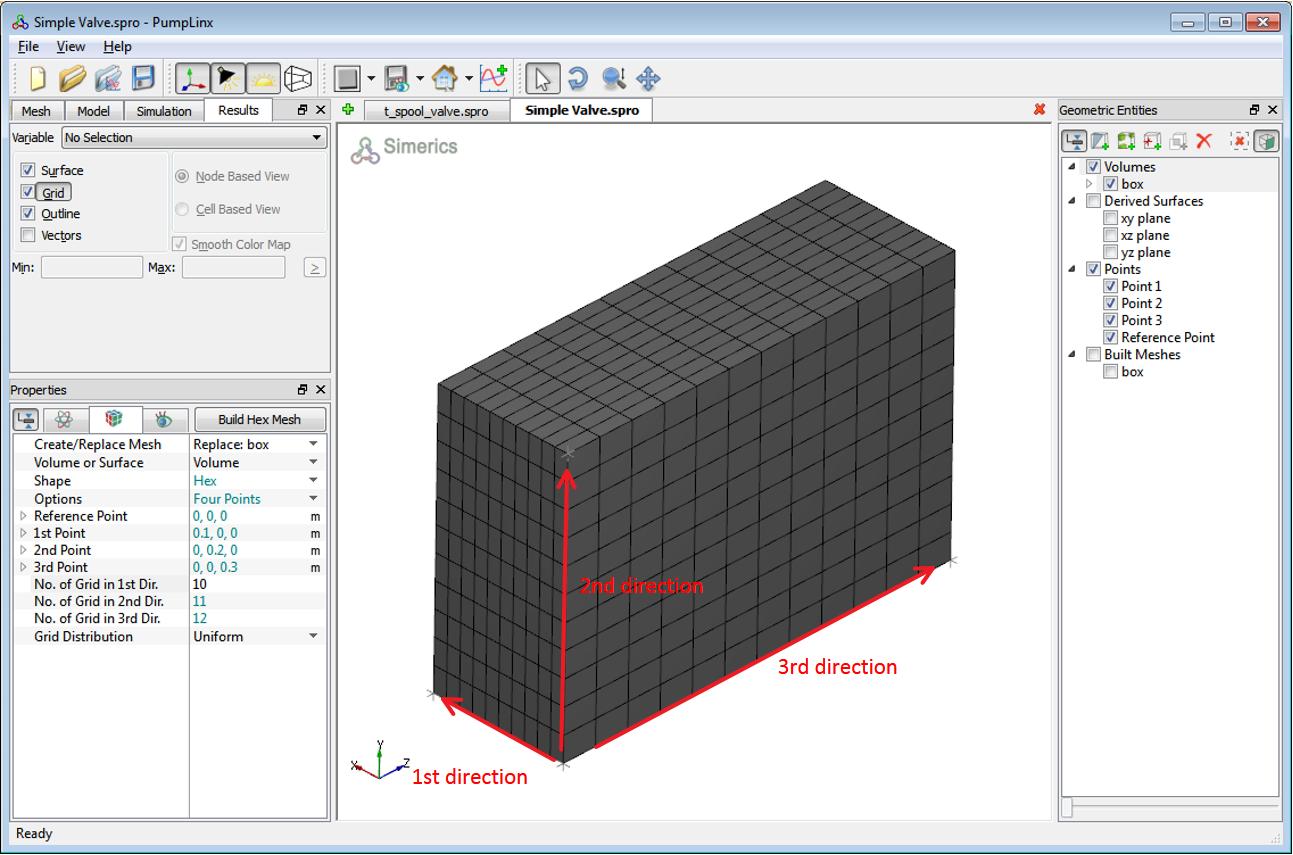Image resolution: width=1293 pixels, height=855 pixels.
Task: Expand the 1st Point property row
Action: click(23, 533)
